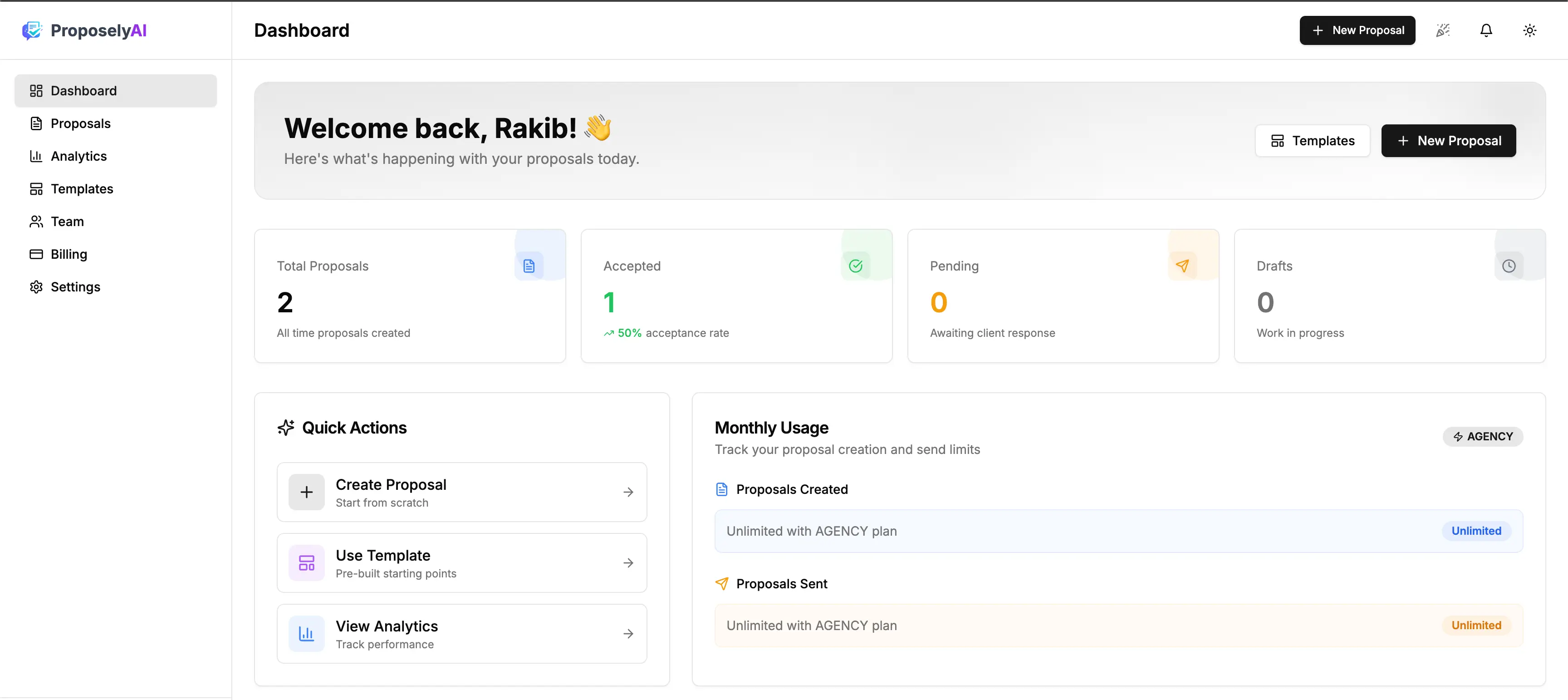This screenshot has width=1568, height=700.
Task: Open the Templates button in welcome banner
Action: [x=1313, y=140]
